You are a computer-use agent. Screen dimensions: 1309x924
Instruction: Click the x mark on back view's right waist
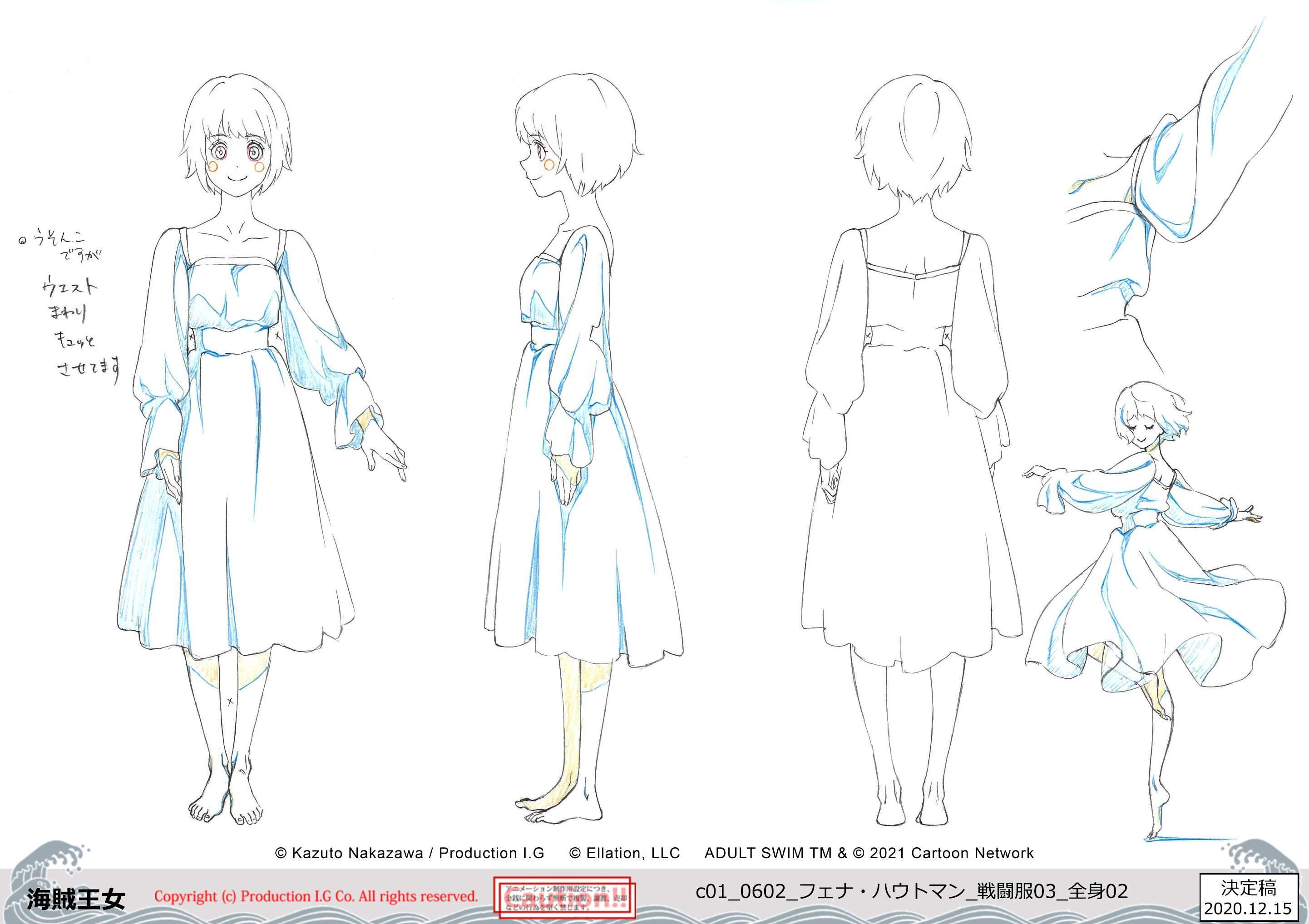coord(947,336)
